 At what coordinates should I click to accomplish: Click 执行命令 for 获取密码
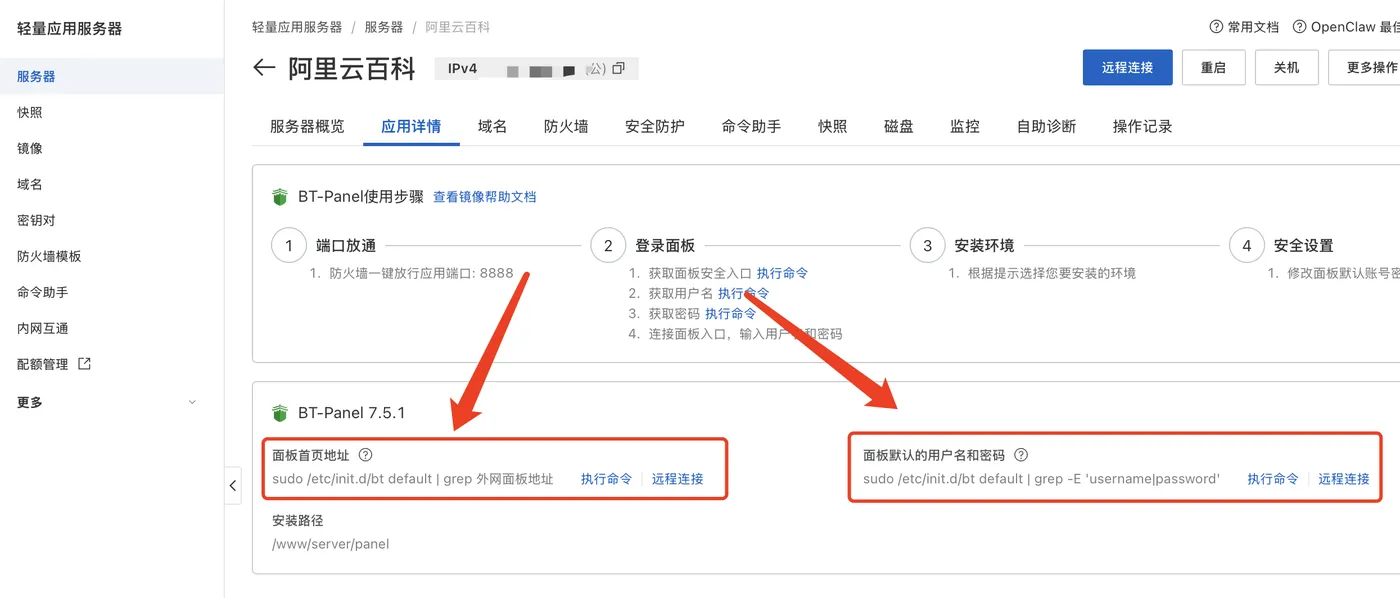[730, 313]
